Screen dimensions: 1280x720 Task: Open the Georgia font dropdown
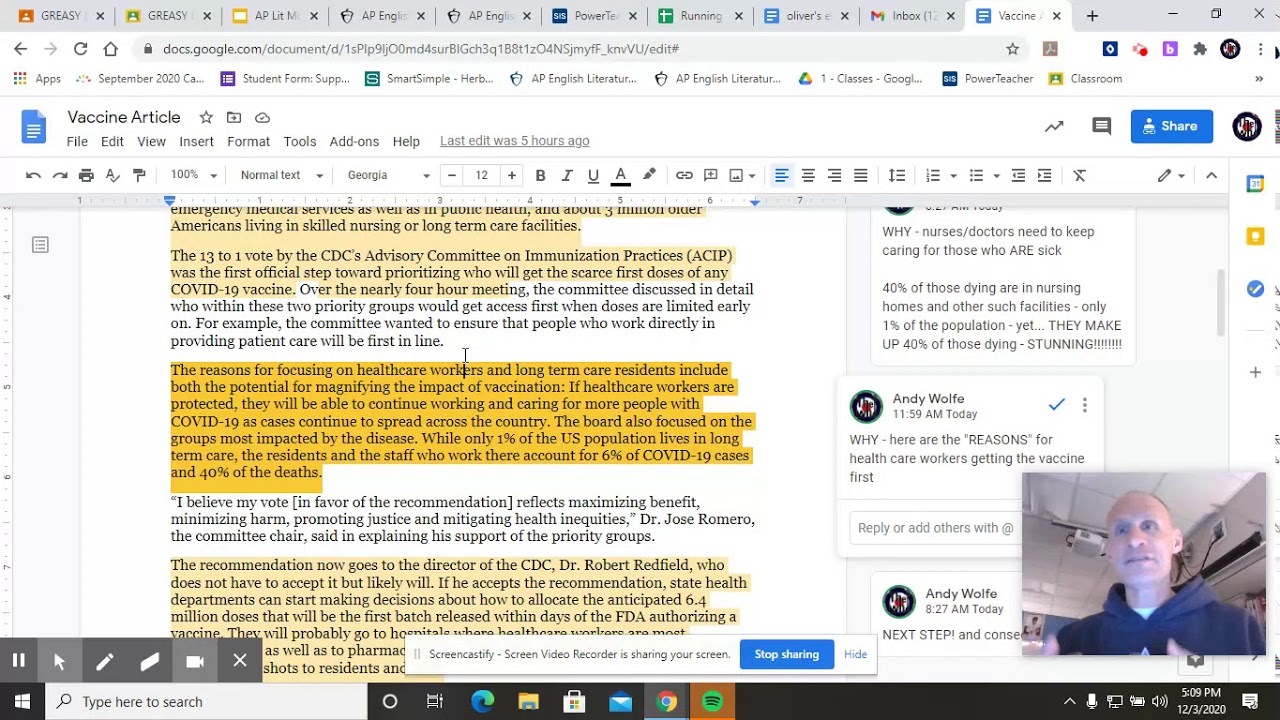click(388, 175)
